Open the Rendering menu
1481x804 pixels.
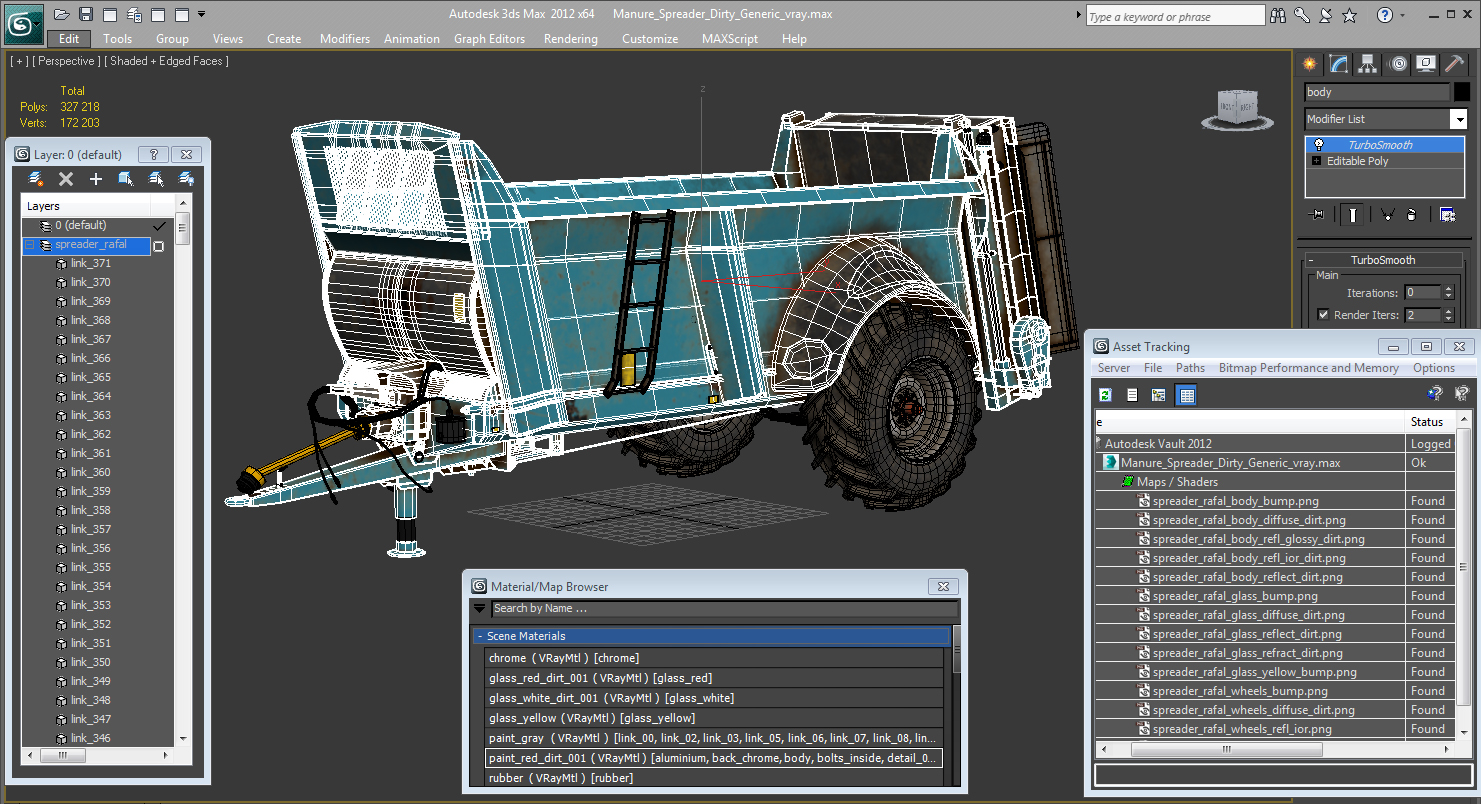[571, 39]
